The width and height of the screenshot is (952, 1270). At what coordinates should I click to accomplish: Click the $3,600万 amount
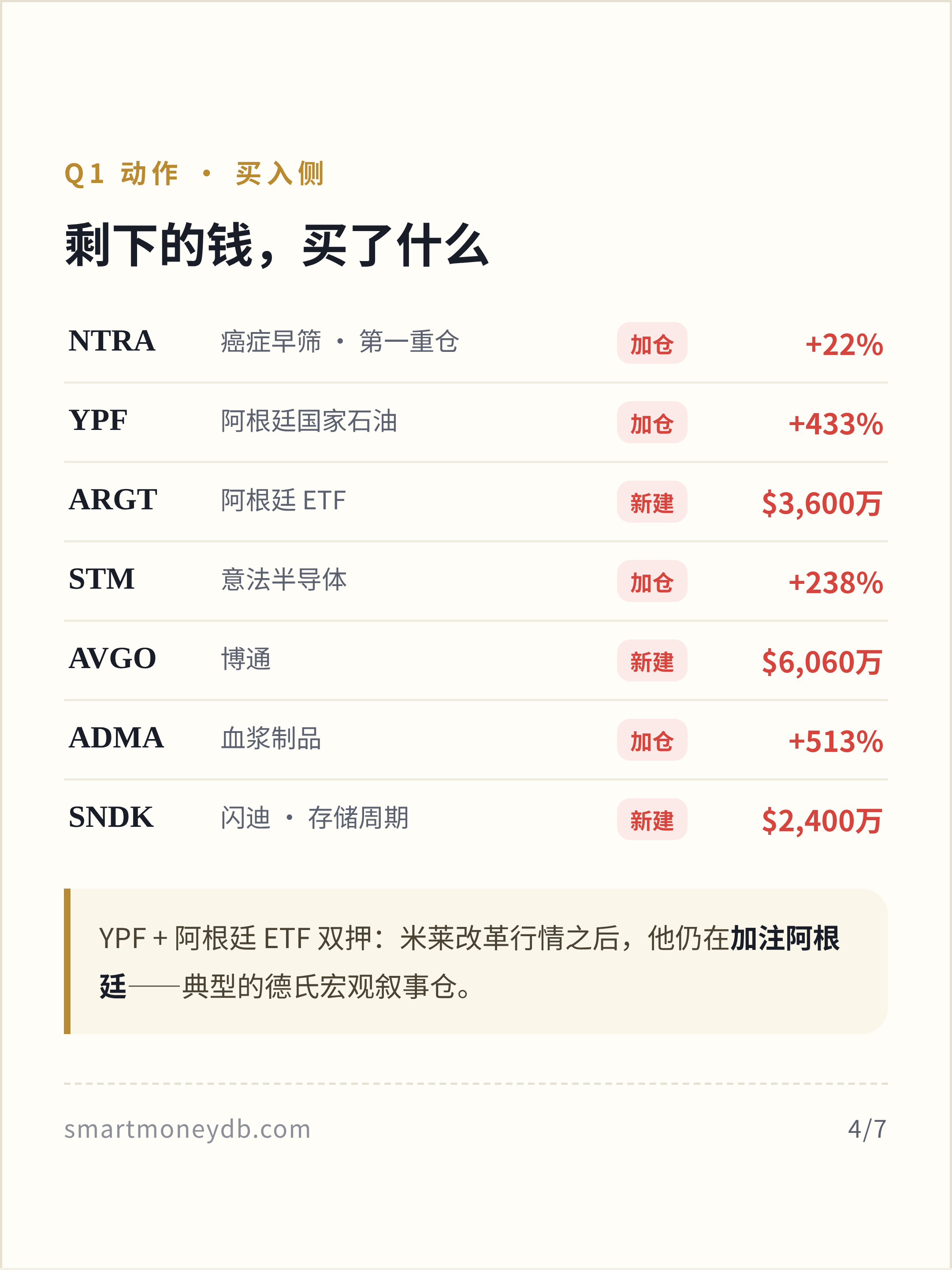click(x=822, y=504)
